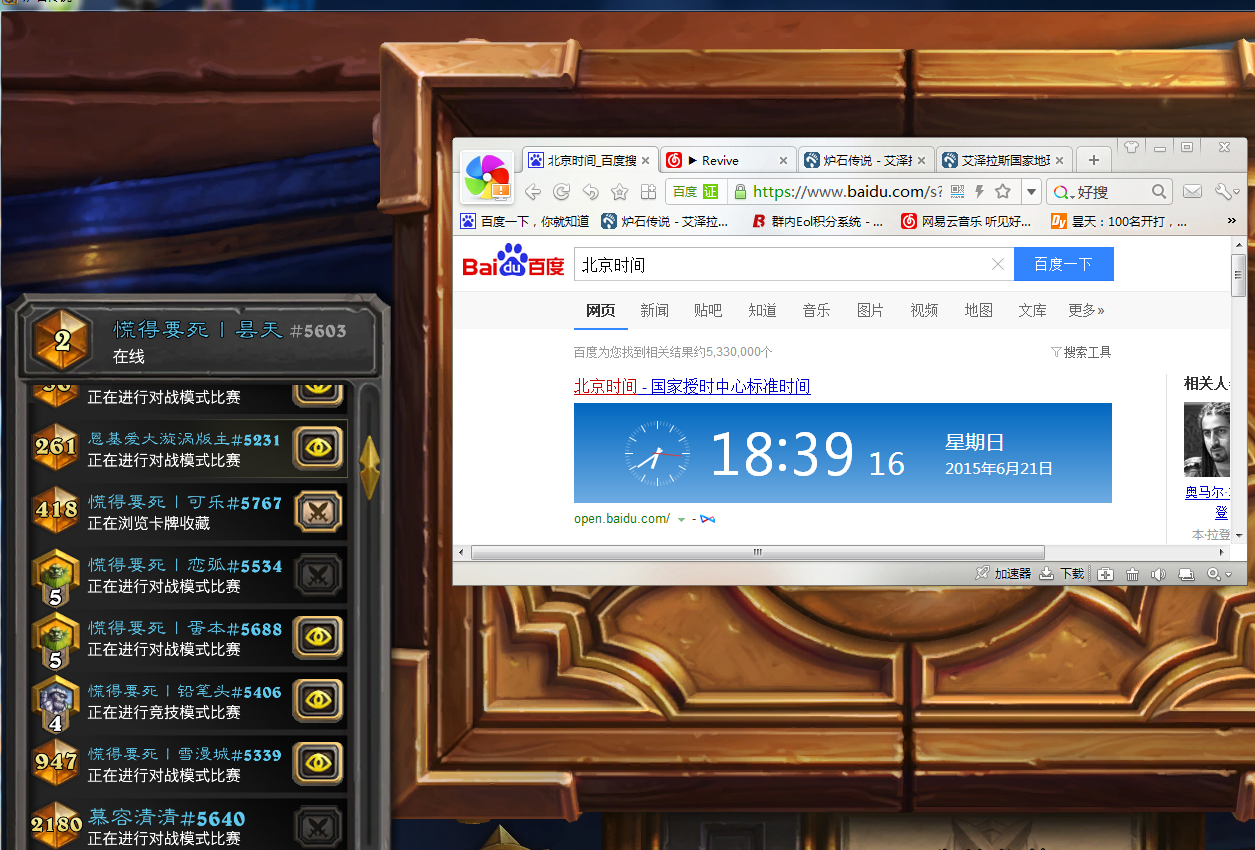Open a new tab with plus button

pyautogui.click(x=1094, y=160)
